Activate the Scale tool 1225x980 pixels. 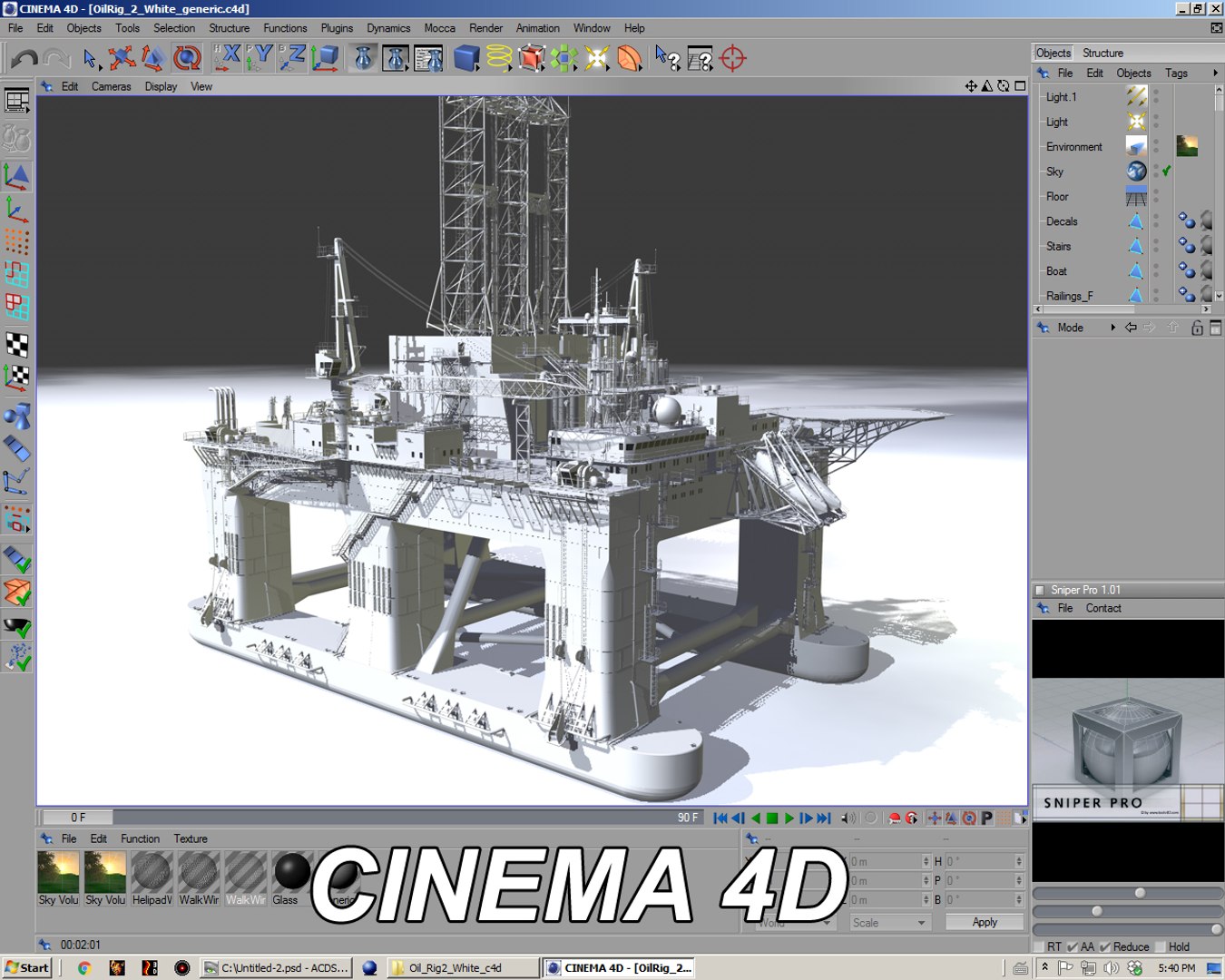point(153,59)
